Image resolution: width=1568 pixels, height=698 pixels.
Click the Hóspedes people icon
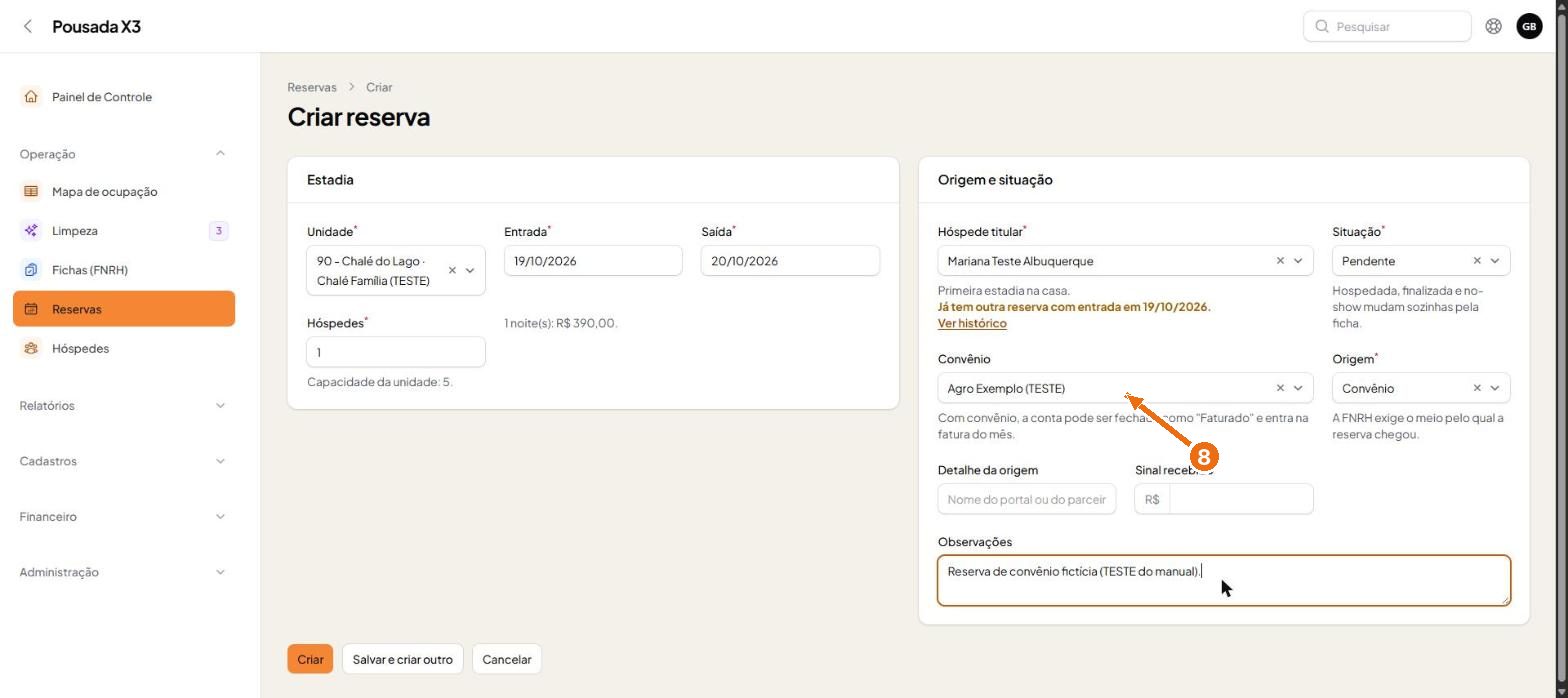31,348
